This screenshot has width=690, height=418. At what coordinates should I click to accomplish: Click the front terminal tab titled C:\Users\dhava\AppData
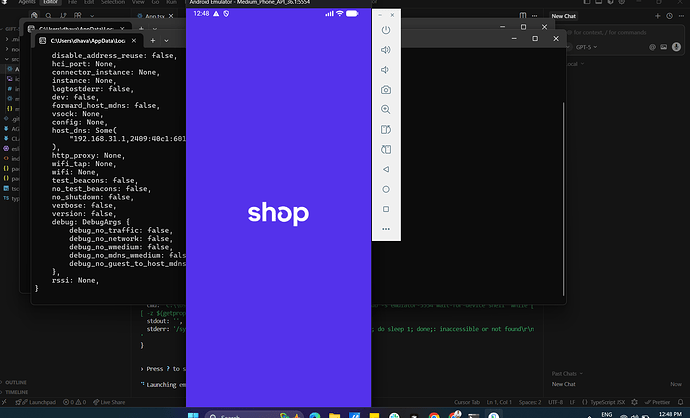tap(88, 40)
